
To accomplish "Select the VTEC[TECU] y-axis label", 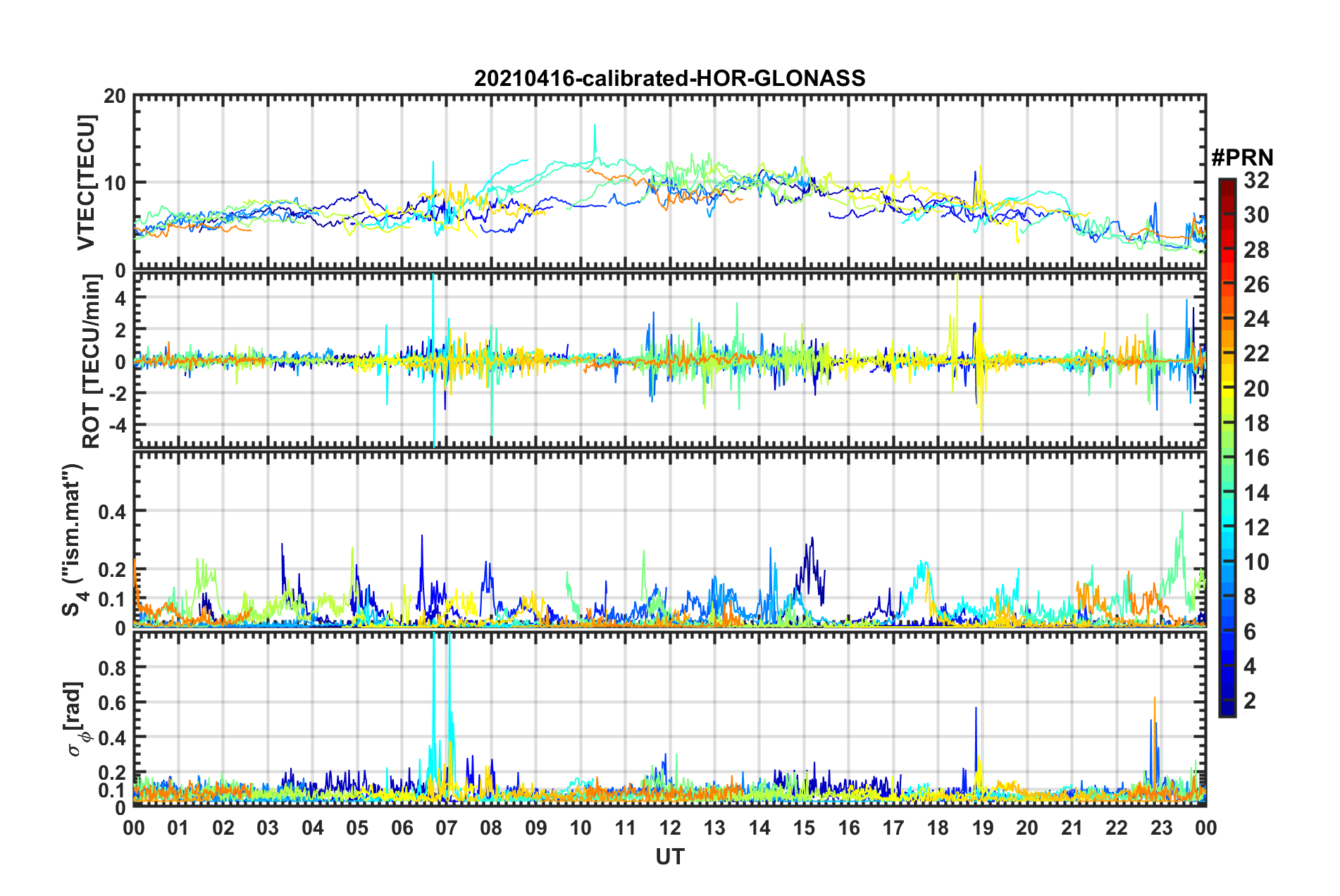I will [x=86, y=182].
